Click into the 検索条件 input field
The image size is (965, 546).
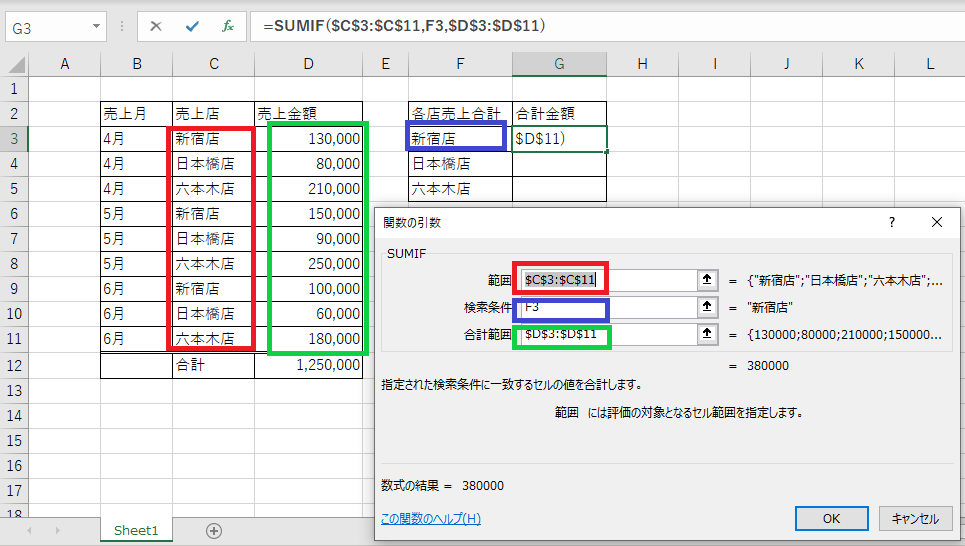pos(609,307)
